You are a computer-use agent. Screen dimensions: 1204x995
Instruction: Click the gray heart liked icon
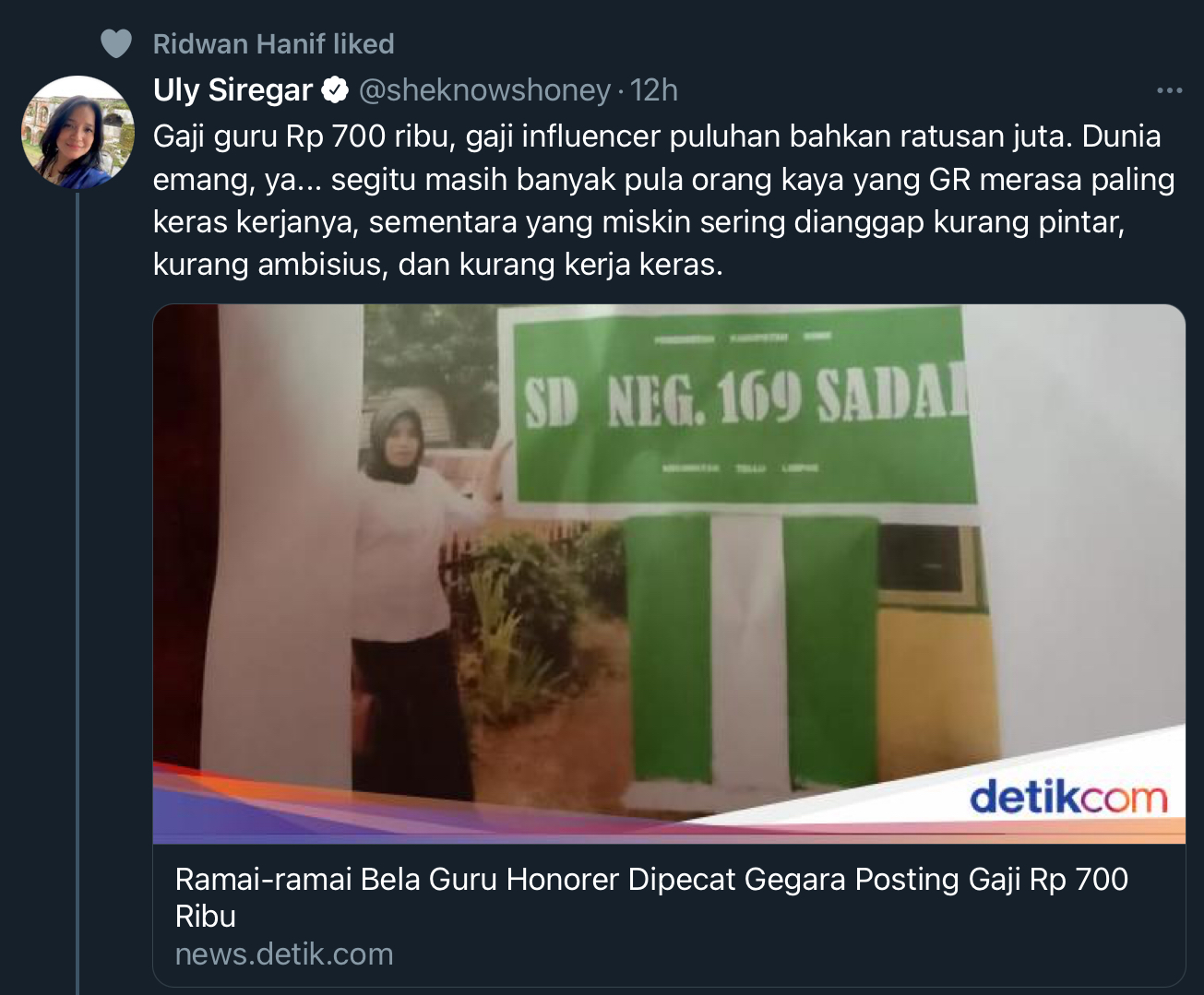pyautogui.click(x=116, y=43)
